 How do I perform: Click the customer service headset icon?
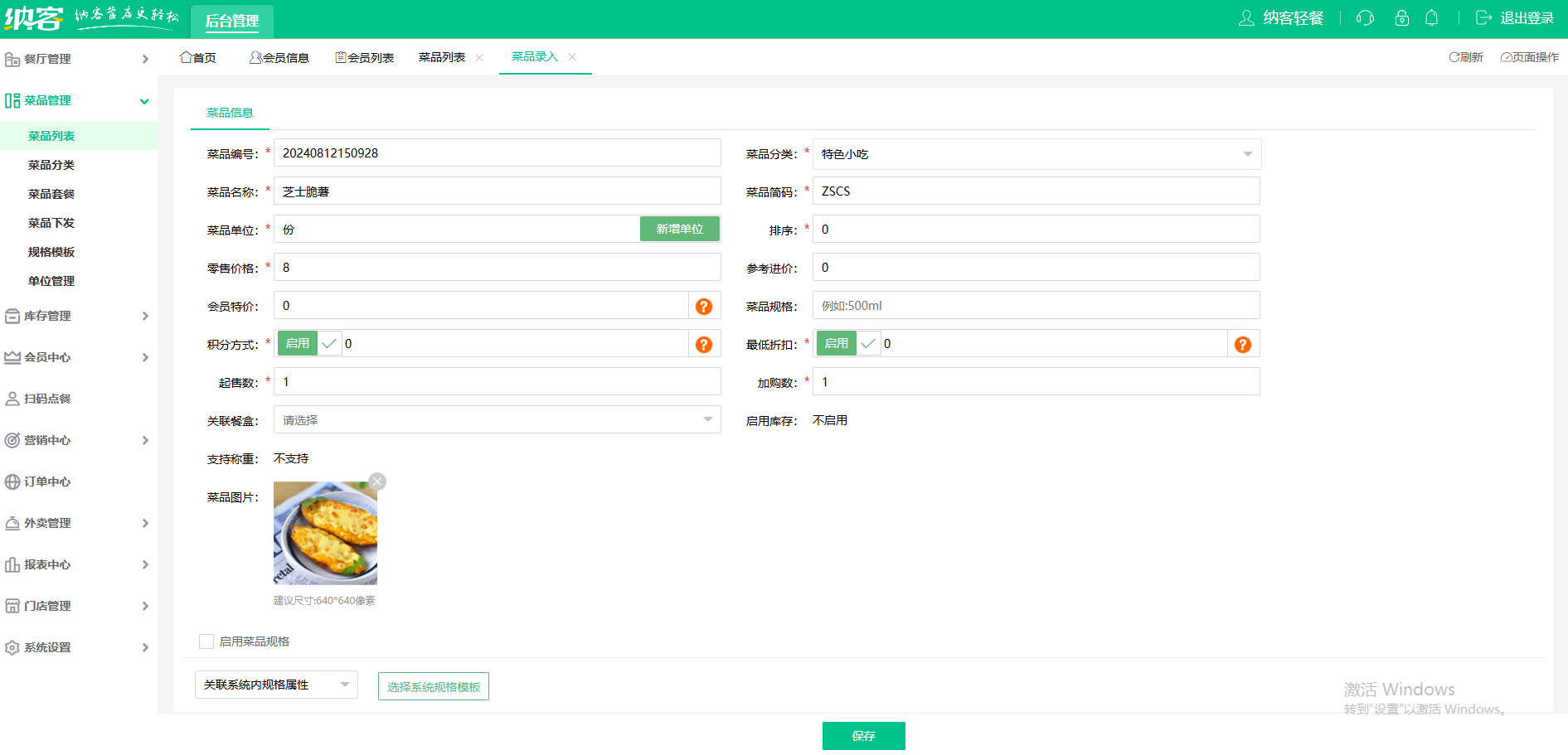point(1365,18)
